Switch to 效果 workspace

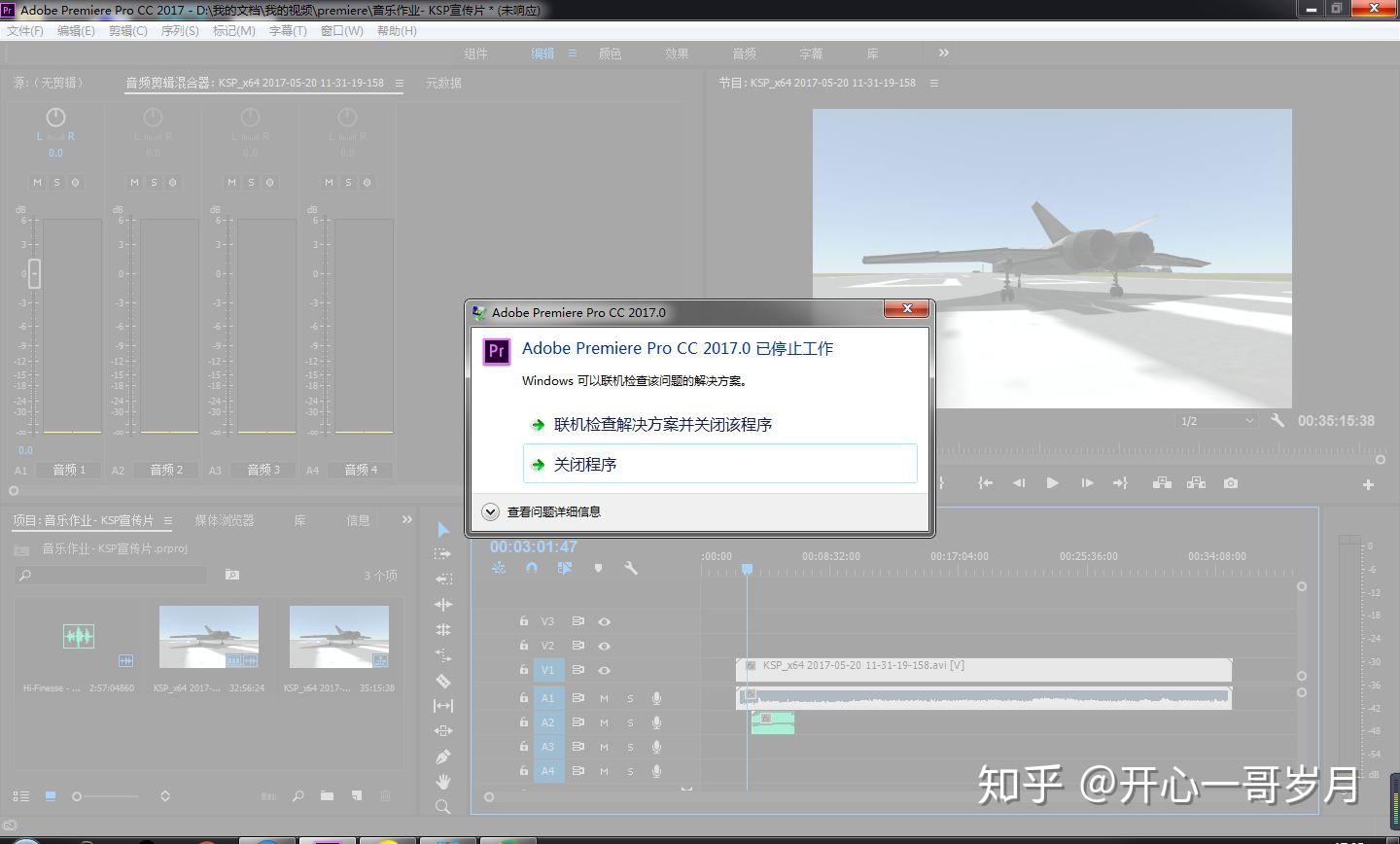[677, 53]
